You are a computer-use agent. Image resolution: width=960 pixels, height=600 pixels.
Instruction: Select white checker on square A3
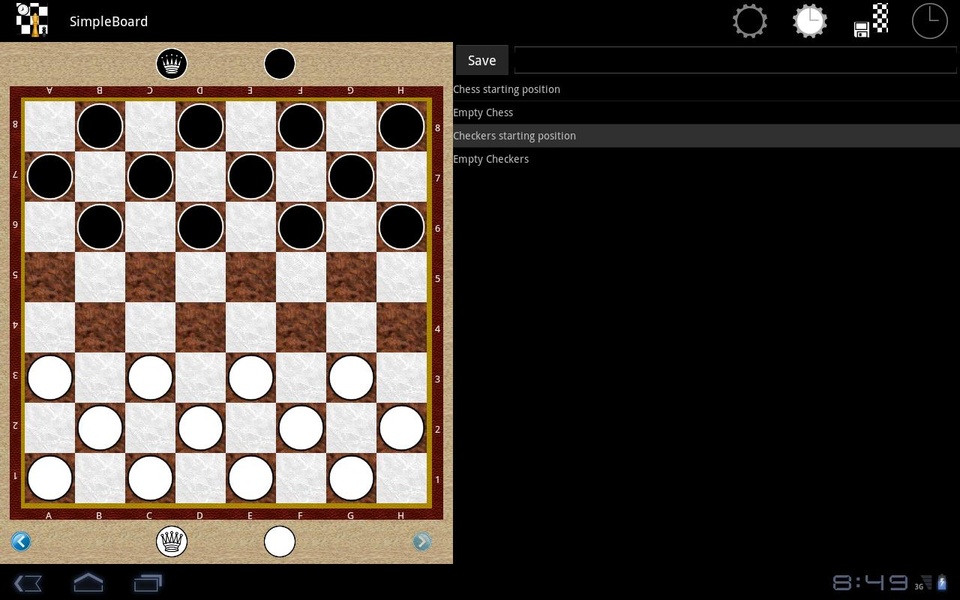click(50, 377)
